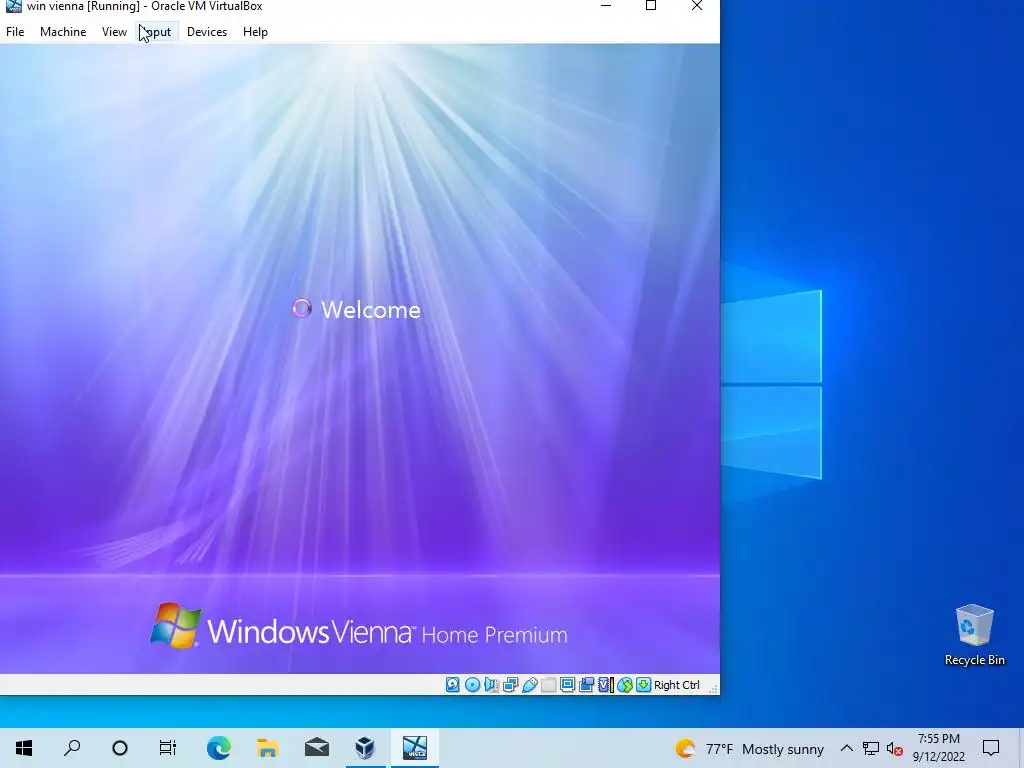The width and height of the screenshot is (1024, 768).
Task: Select the Recycle Bin desktop icon
Action: [974, 635]
